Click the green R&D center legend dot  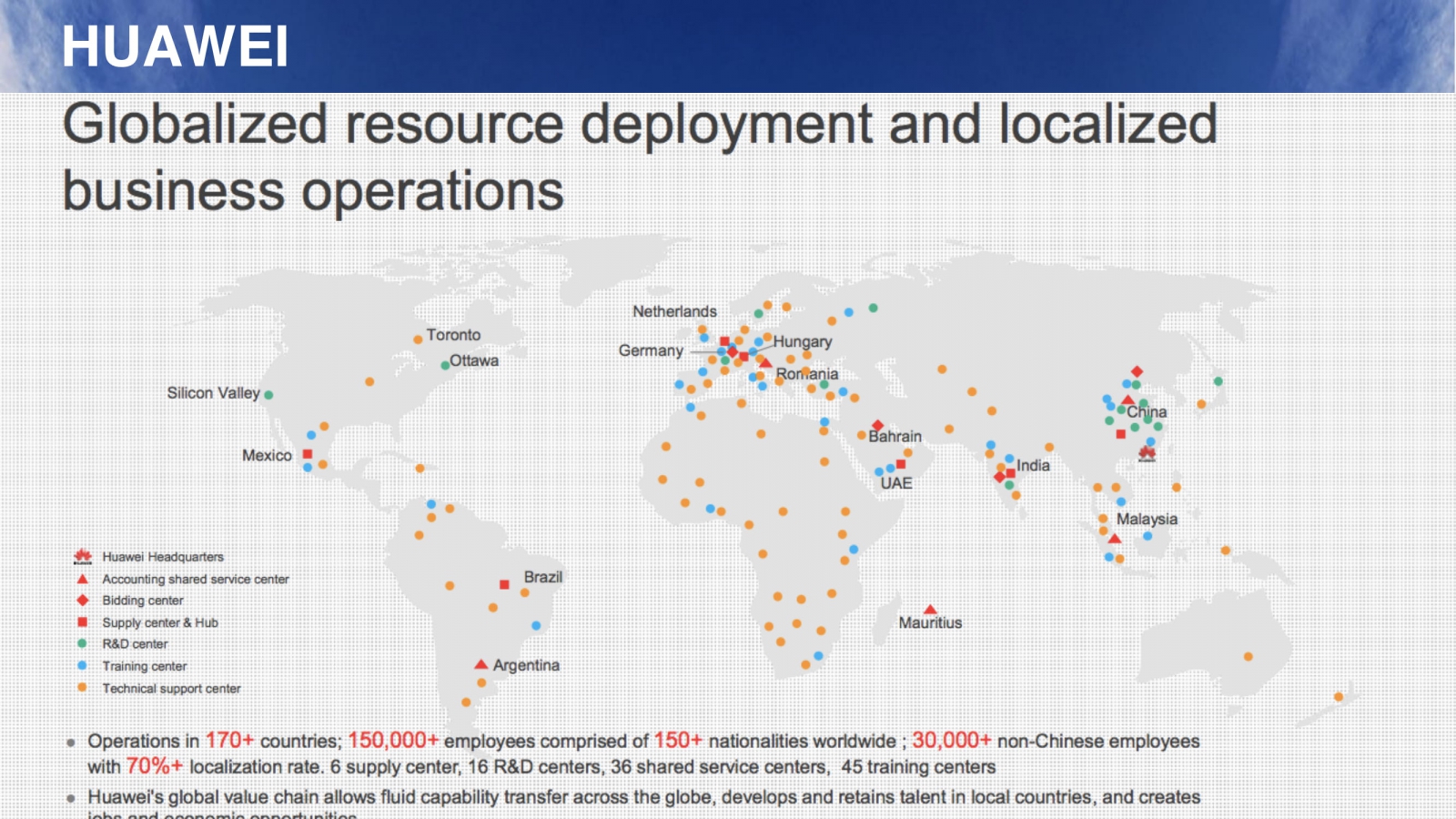(83, 643)
